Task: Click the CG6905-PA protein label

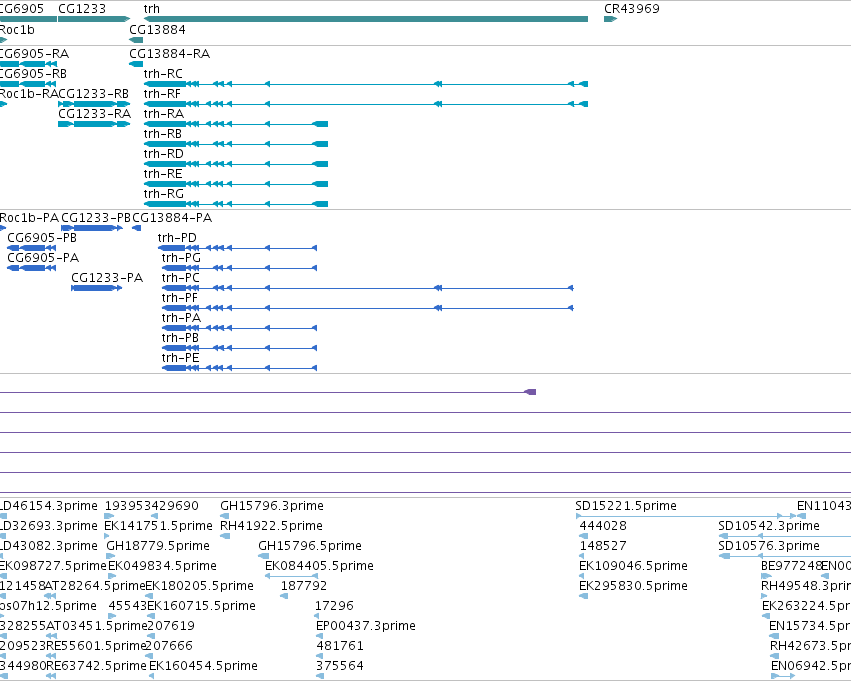Action: pyautogui.click(x=43, y=258)
